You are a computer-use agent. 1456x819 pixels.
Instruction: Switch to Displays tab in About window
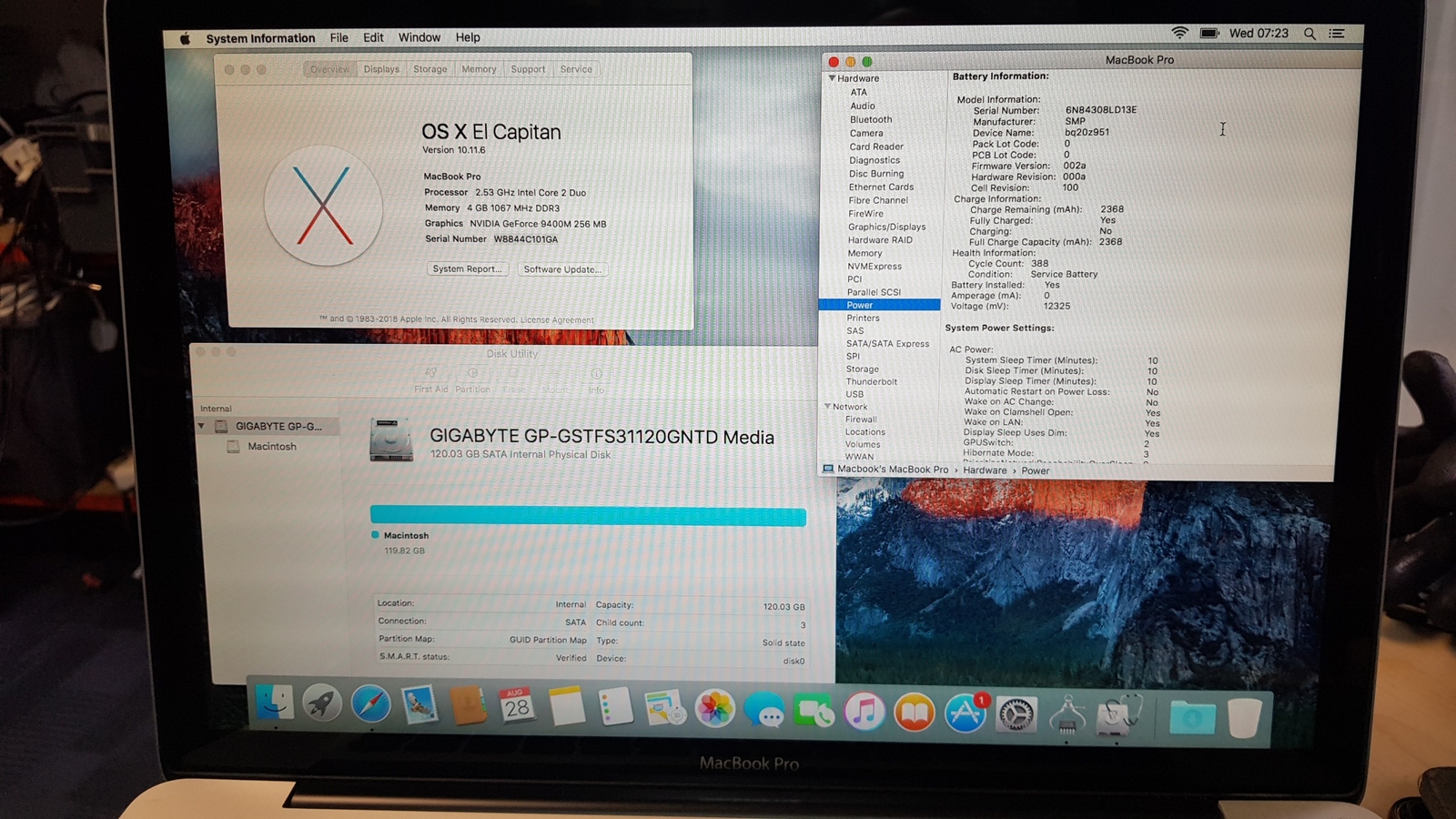pos(381,69)
